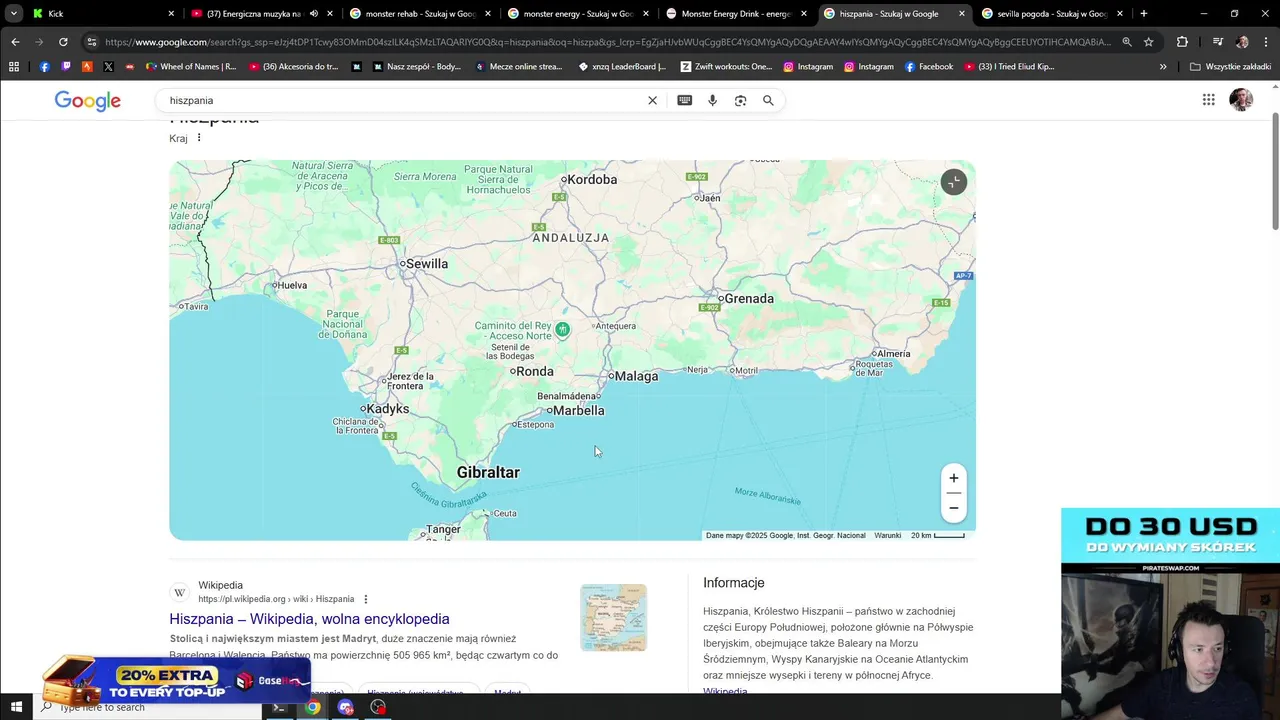1280x720 pixels.
Task: Go forward in browser history
Action: pyautogui.click(x=39, y=42)
